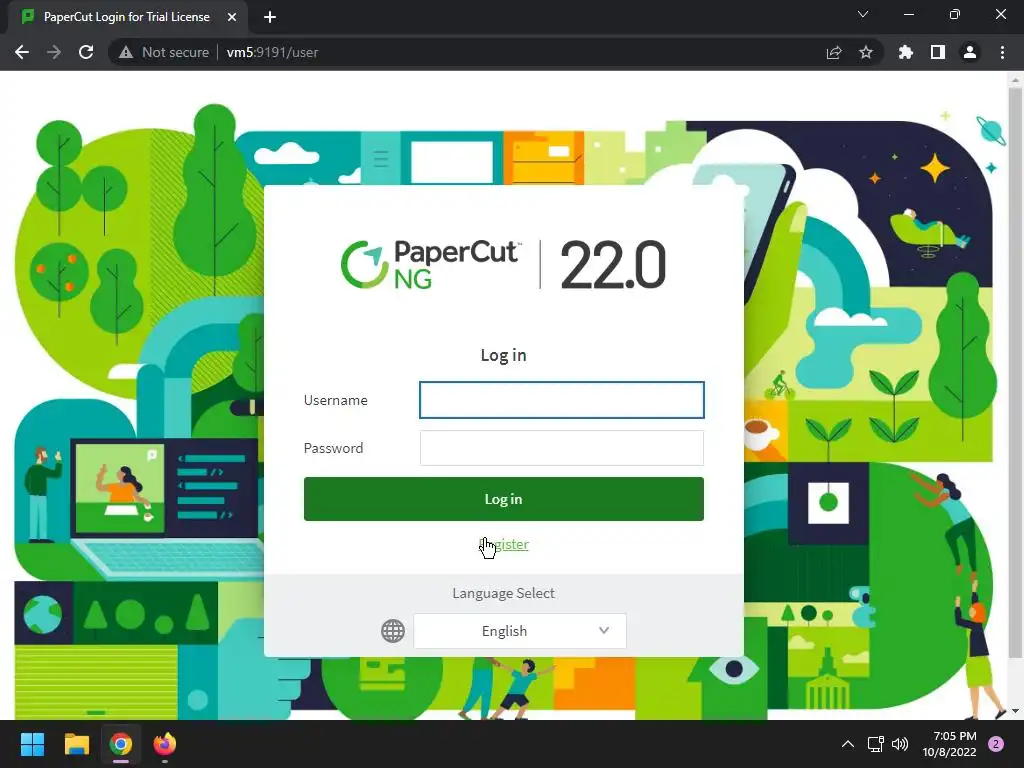Open the clock showing 7:05 PM
This screenshot has width=1024, height=768.
[949, 744]
